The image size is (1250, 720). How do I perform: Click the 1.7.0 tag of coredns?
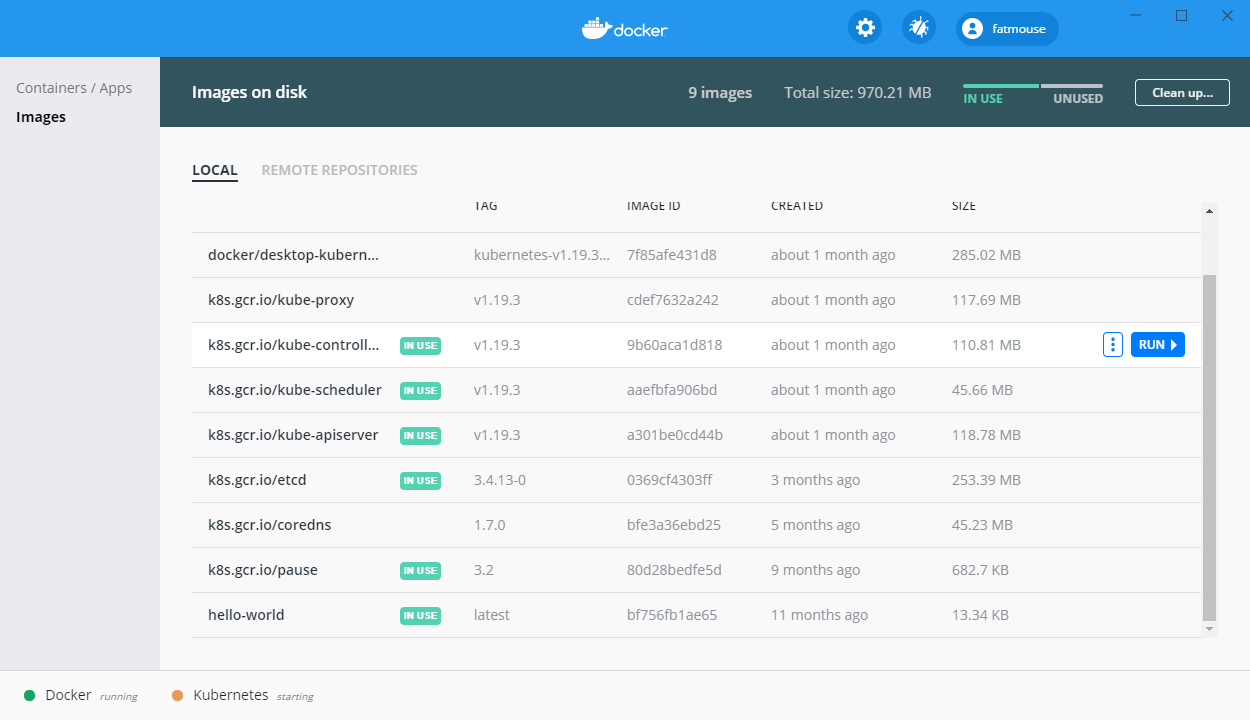(x=490, y=525)
